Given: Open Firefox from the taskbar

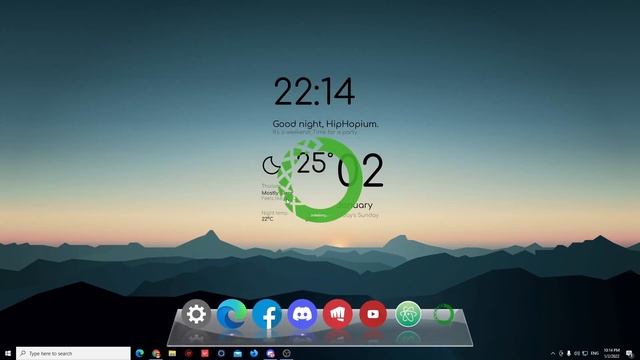Looking at the screenshot, I should click(254, 353).
